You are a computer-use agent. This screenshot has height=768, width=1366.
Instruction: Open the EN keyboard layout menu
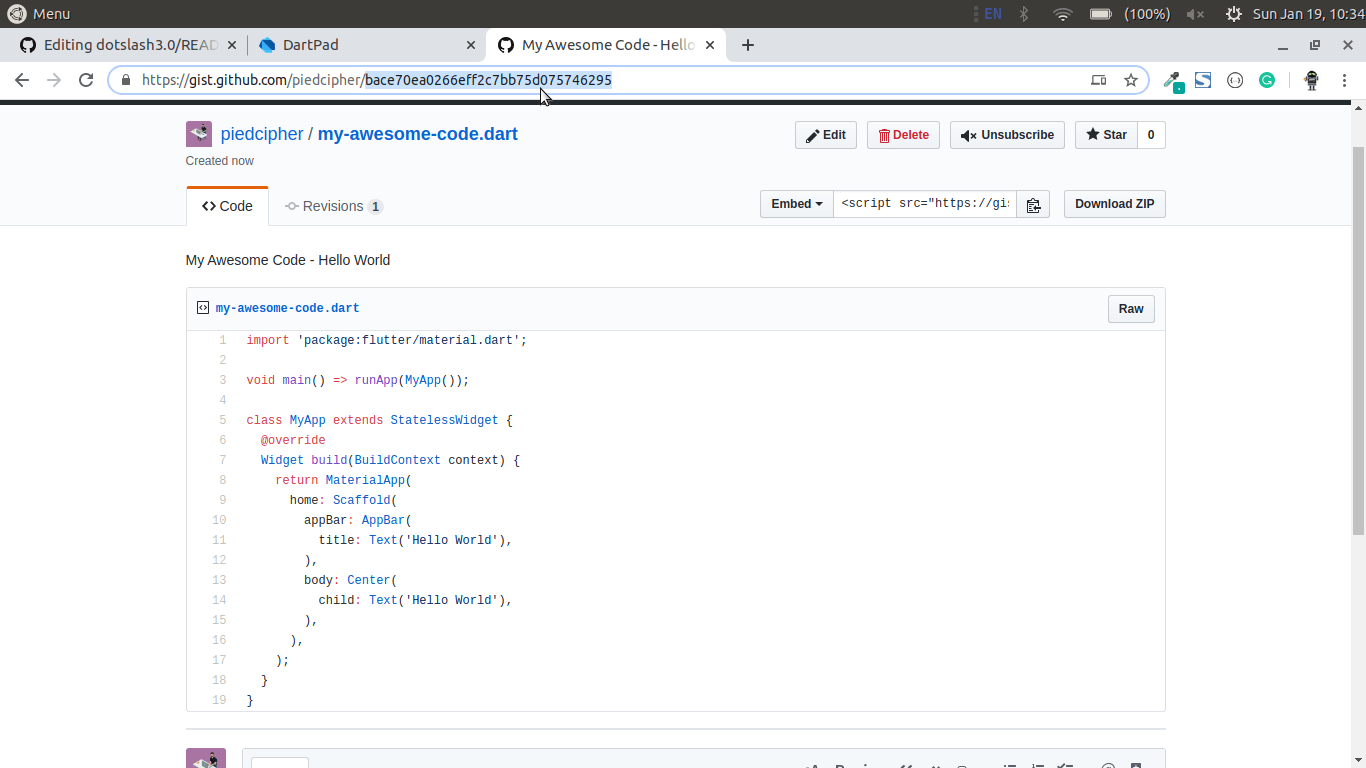click(991, 14)
